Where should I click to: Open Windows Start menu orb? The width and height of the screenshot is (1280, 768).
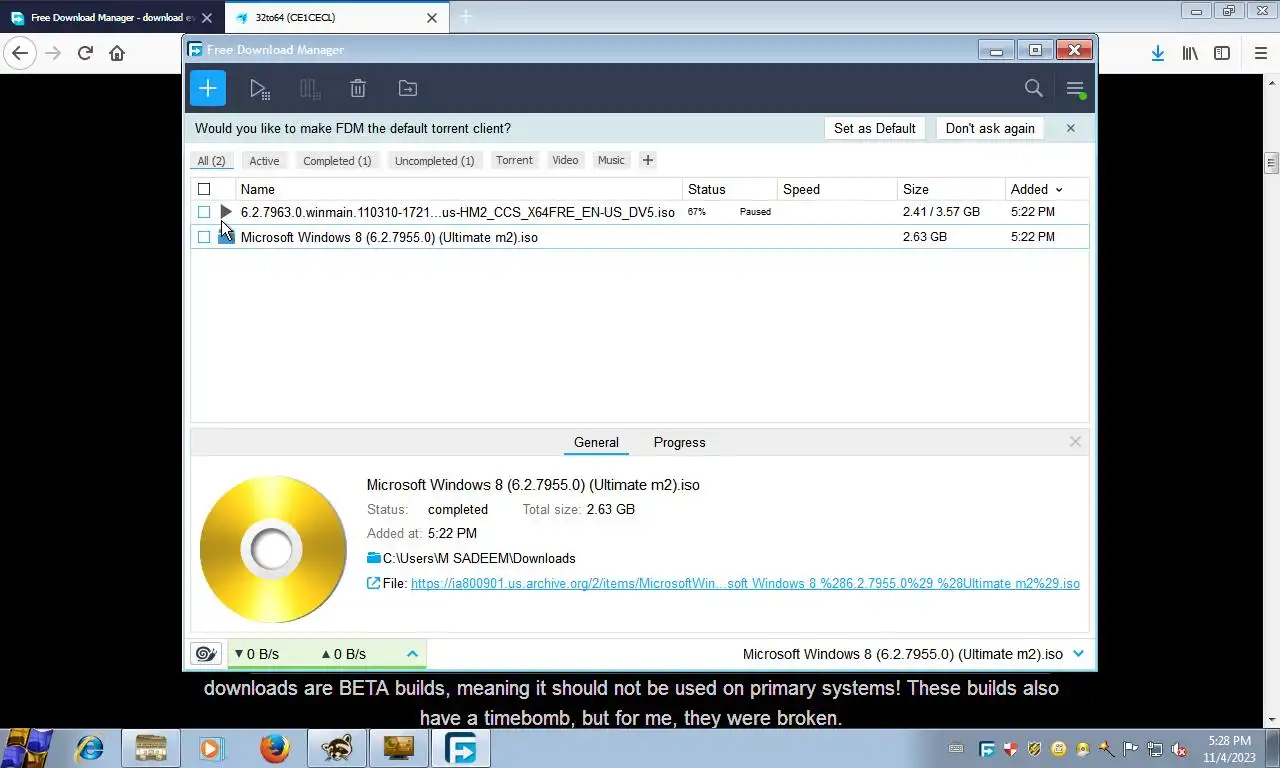point(27,748)
